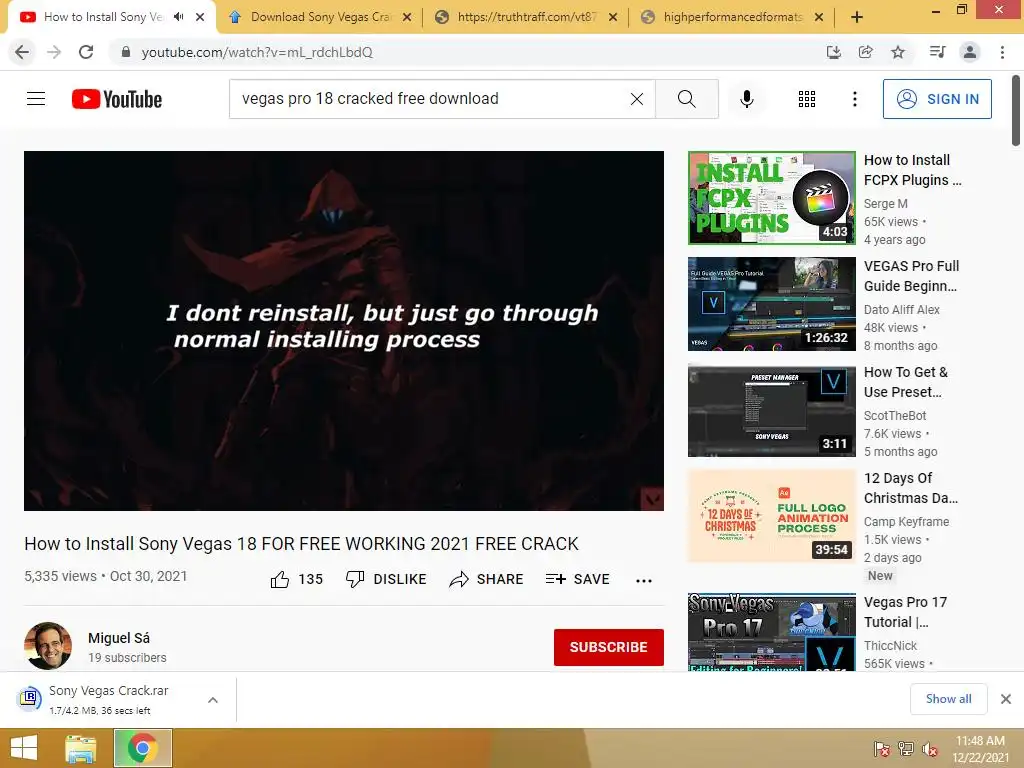1024x768 pixels.
Task: Bookmark this page with the star
Action: click(x=898, y=52)
